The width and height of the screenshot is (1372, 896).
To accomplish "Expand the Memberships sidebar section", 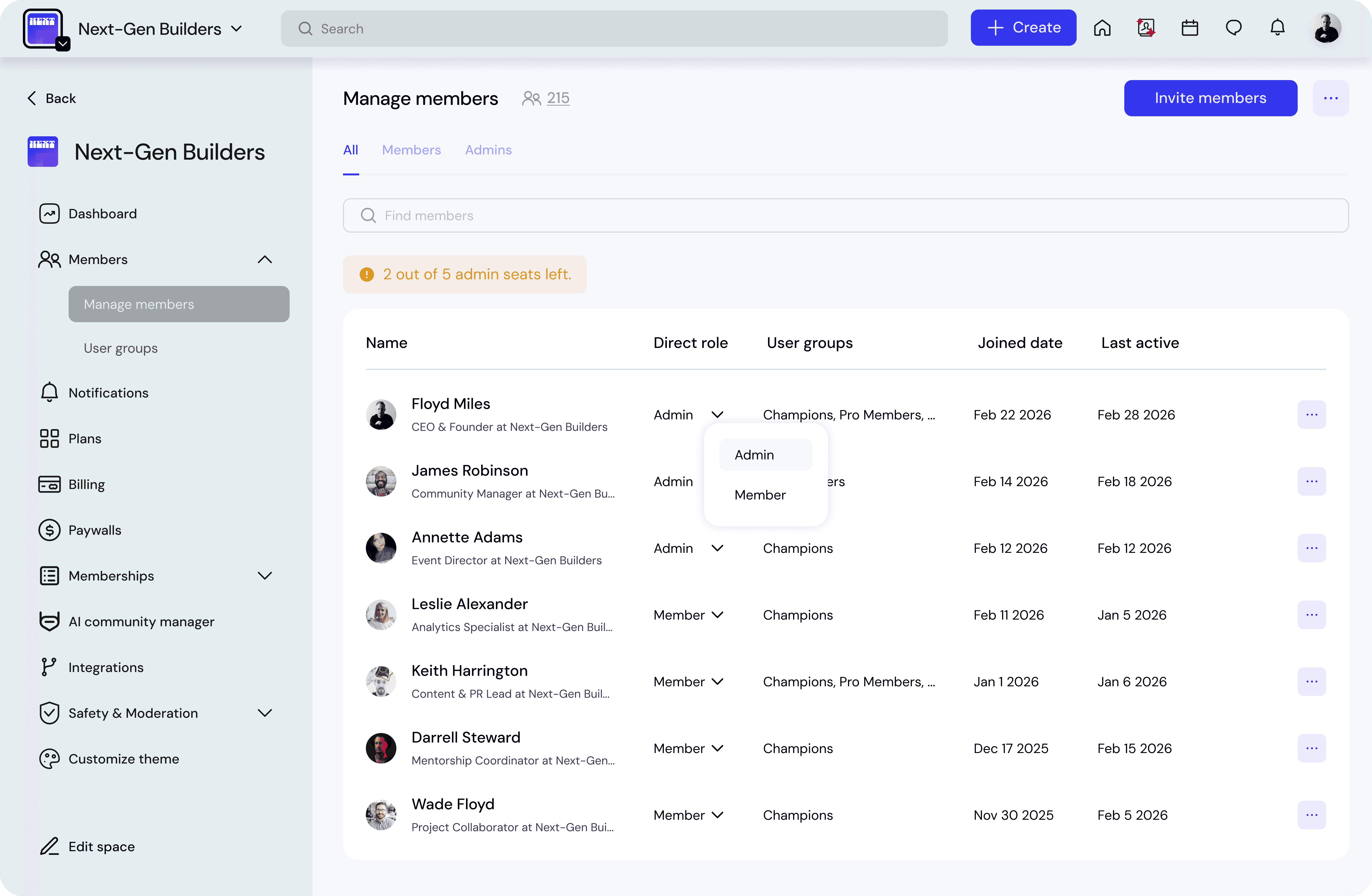I will tap(265, 575).
